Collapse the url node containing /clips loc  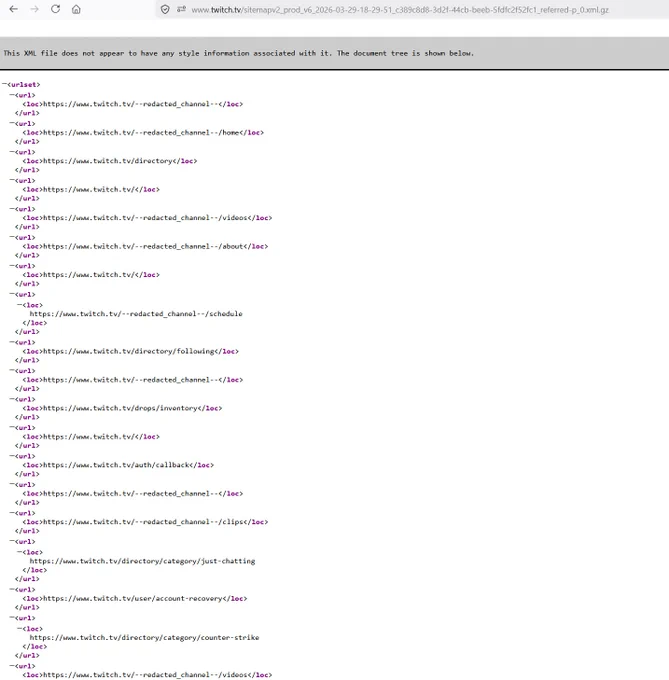pyautogui.click(x=12, y=513)
